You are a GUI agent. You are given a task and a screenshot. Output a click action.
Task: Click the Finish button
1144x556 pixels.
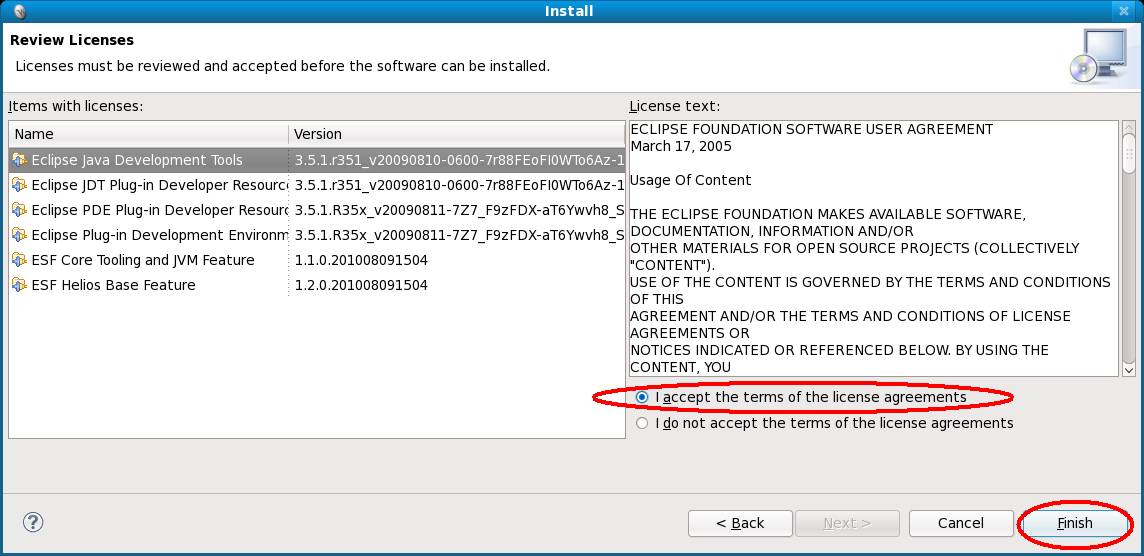[1075, 523]
